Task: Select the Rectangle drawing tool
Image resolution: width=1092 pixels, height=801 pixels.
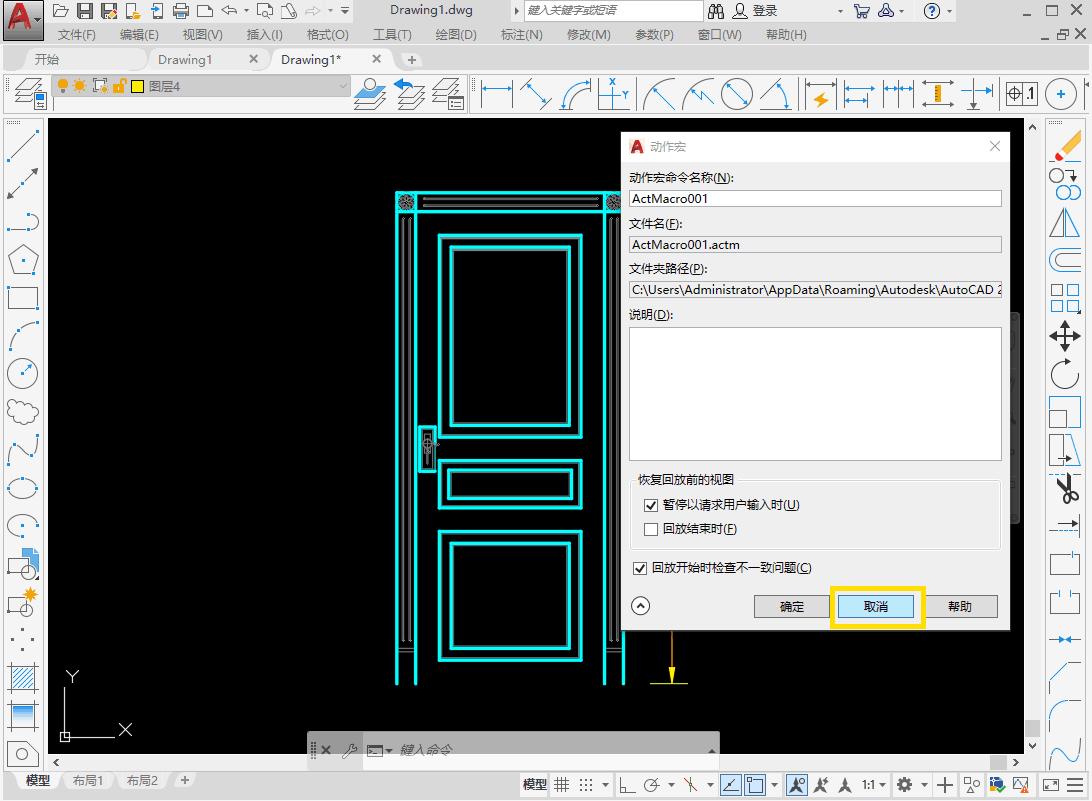Action: click(x=22, y=298)
